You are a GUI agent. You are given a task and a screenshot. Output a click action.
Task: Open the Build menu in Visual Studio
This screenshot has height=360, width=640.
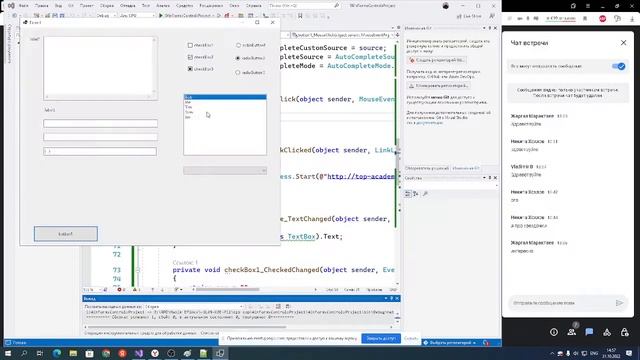tap(107, 6)
